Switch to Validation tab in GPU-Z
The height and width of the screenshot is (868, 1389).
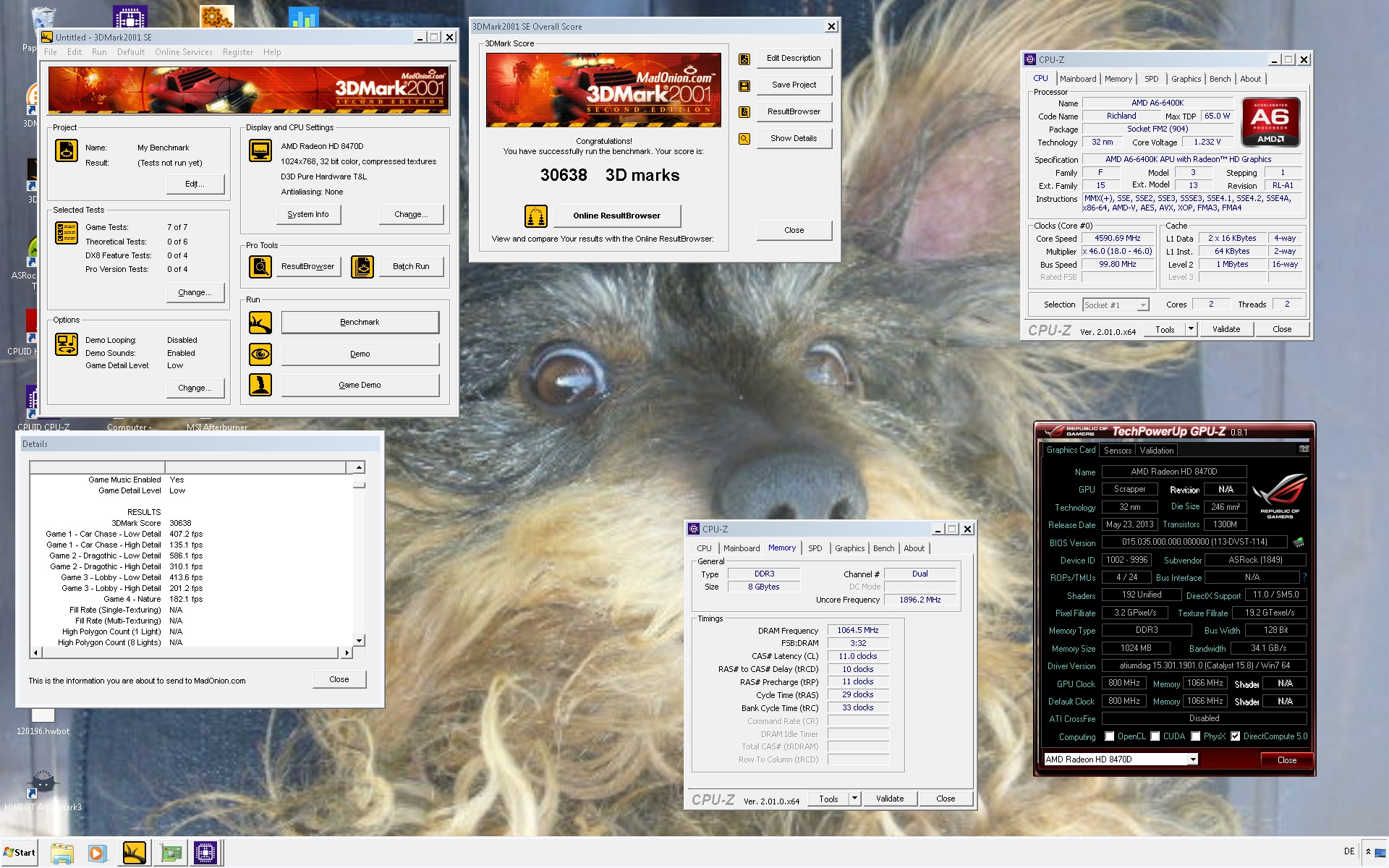tap(1157, 450)
